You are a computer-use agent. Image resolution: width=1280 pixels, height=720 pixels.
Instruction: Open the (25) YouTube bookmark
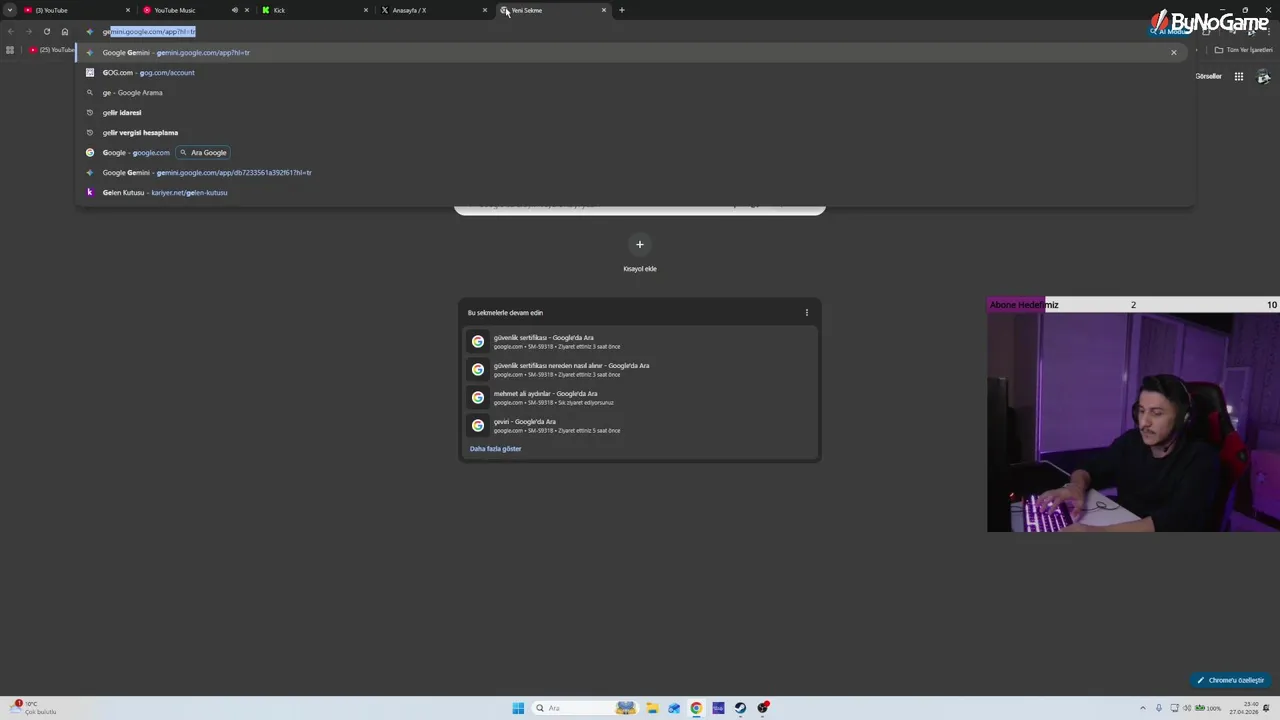52,50
